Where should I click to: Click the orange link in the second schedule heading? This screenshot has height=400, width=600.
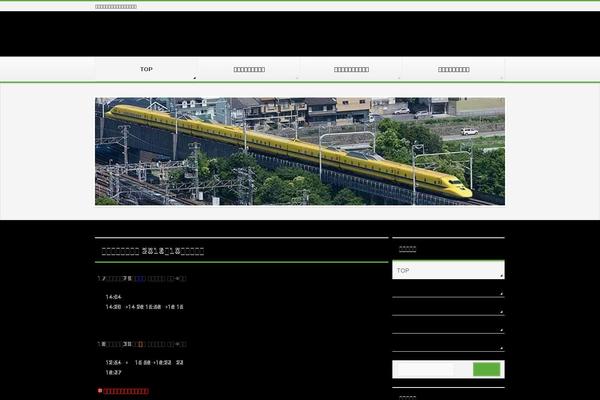pos(140,344)
